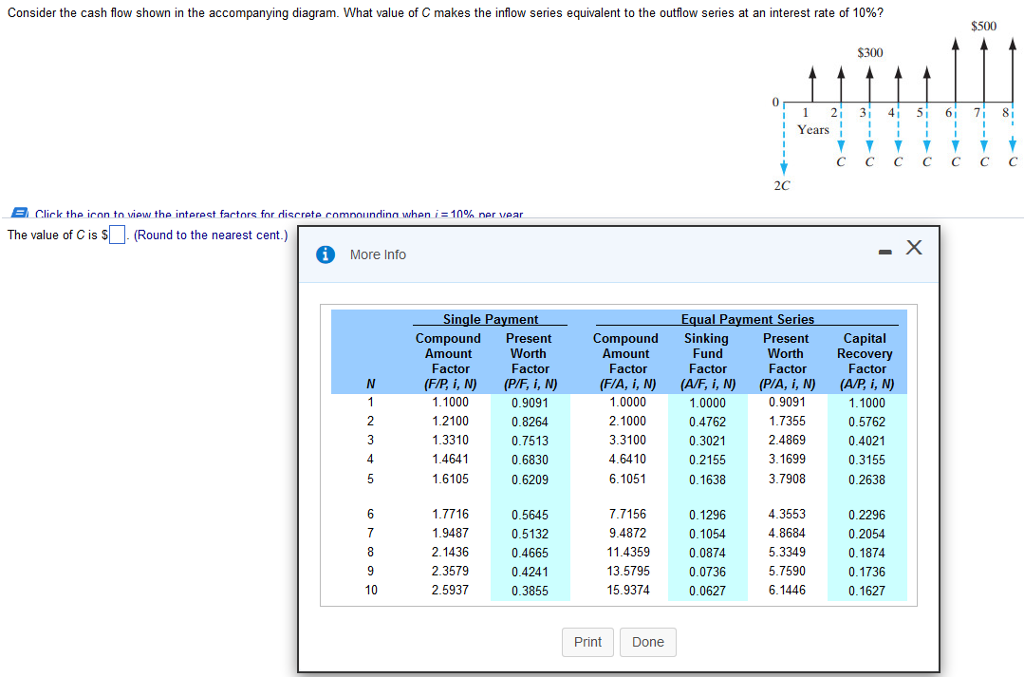
Task: Click the $500 label in the diagram
Action: 984,26
